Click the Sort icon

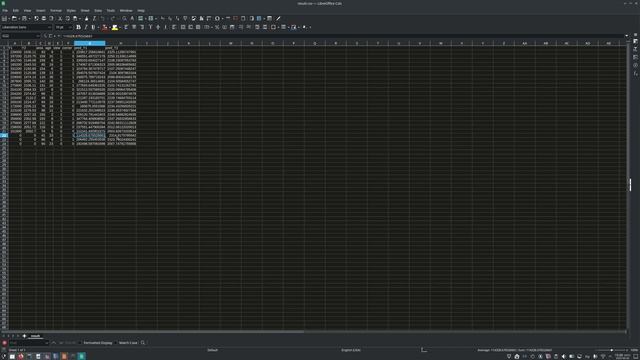(163, 18)
